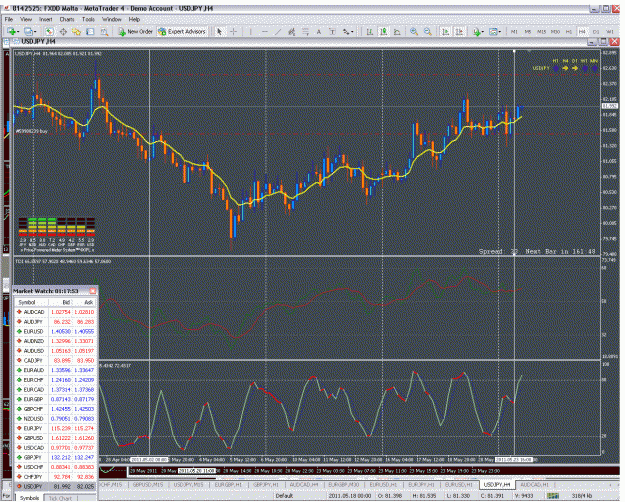This screenshot has width=625, height=502.
Task: Open the Help menu
Action: (134, 19)
